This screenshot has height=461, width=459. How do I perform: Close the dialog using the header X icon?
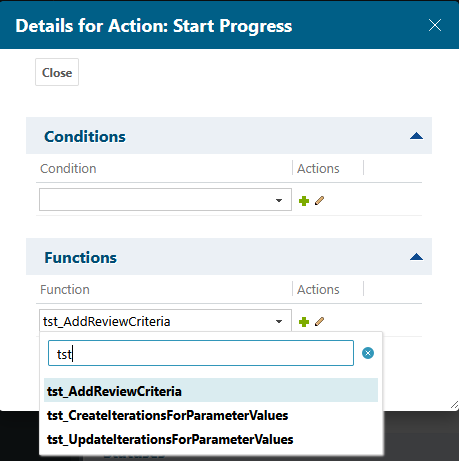pos(435,25)
